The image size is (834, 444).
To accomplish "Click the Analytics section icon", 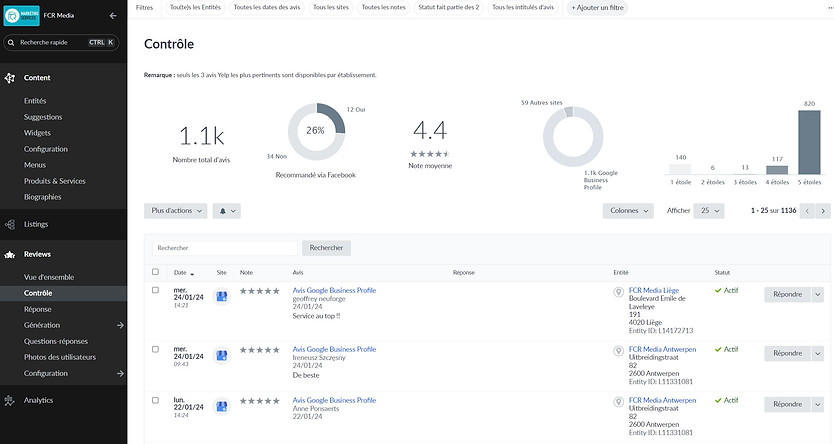I will point(10,400).
